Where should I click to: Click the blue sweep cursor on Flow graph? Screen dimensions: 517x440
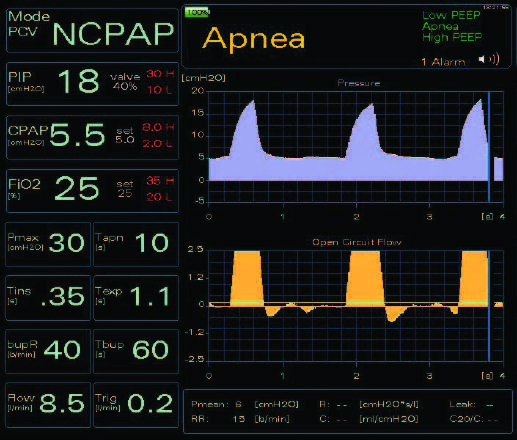489,306
